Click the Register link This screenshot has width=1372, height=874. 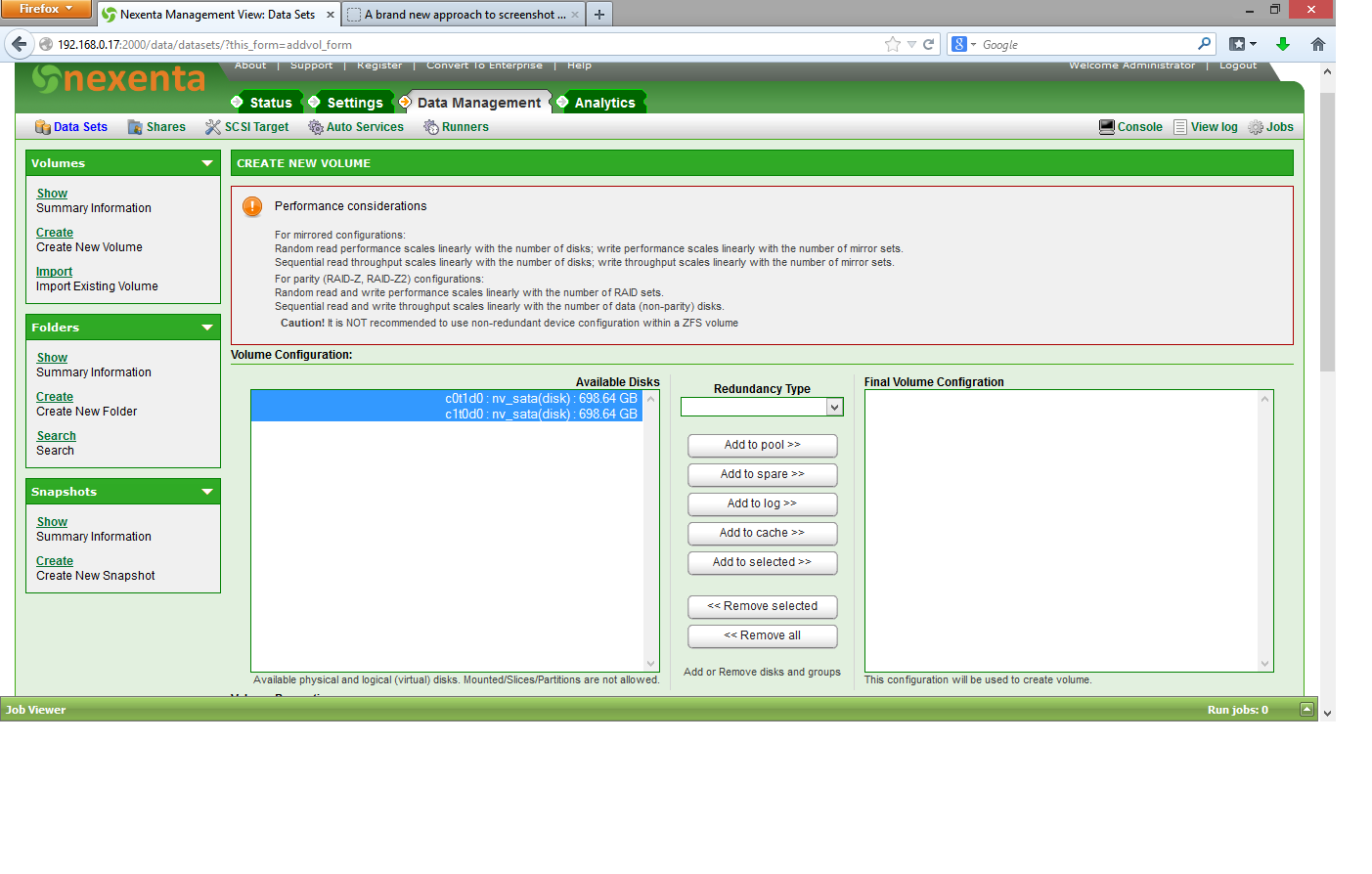[x=379, y=66]
